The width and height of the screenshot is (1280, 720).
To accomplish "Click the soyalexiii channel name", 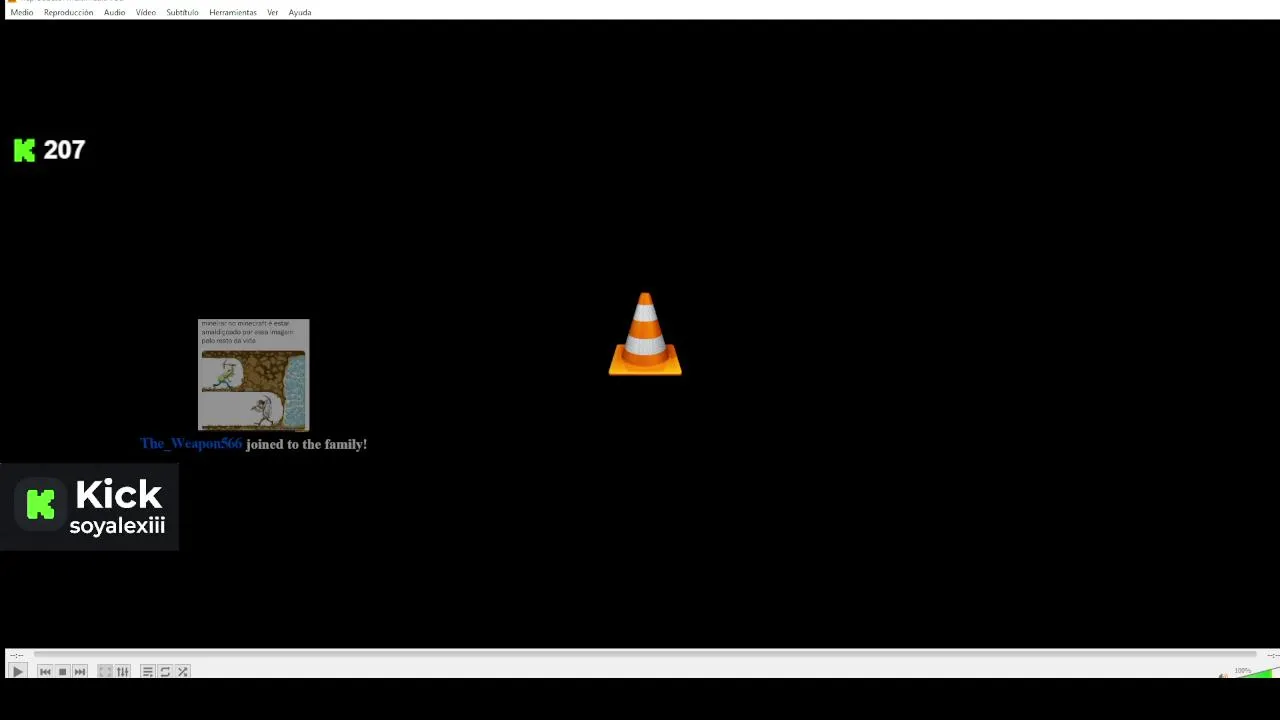I will pos(117,526).
